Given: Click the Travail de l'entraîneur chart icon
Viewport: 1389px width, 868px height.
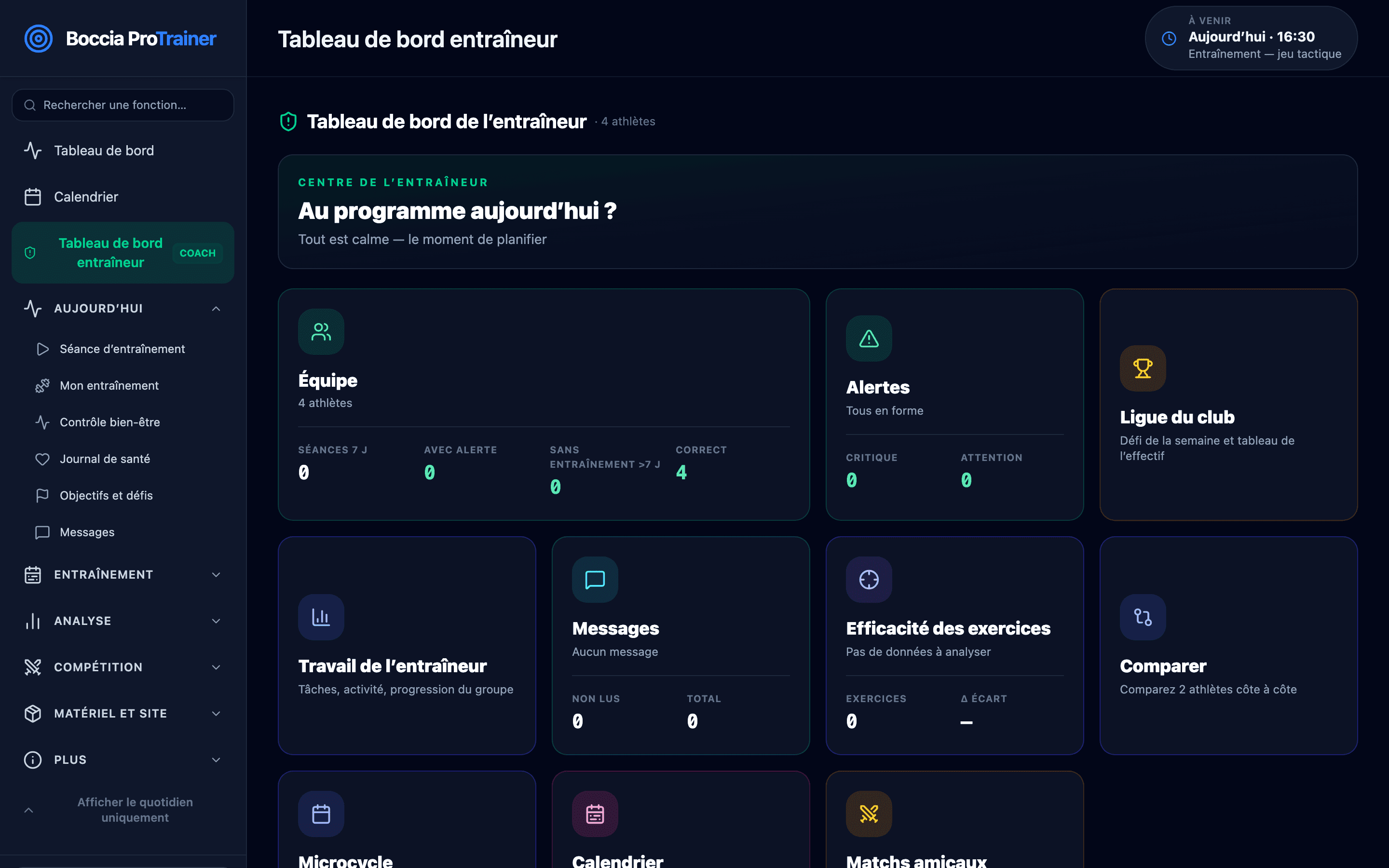Looking at the screenshot, I should coord(321,617).
